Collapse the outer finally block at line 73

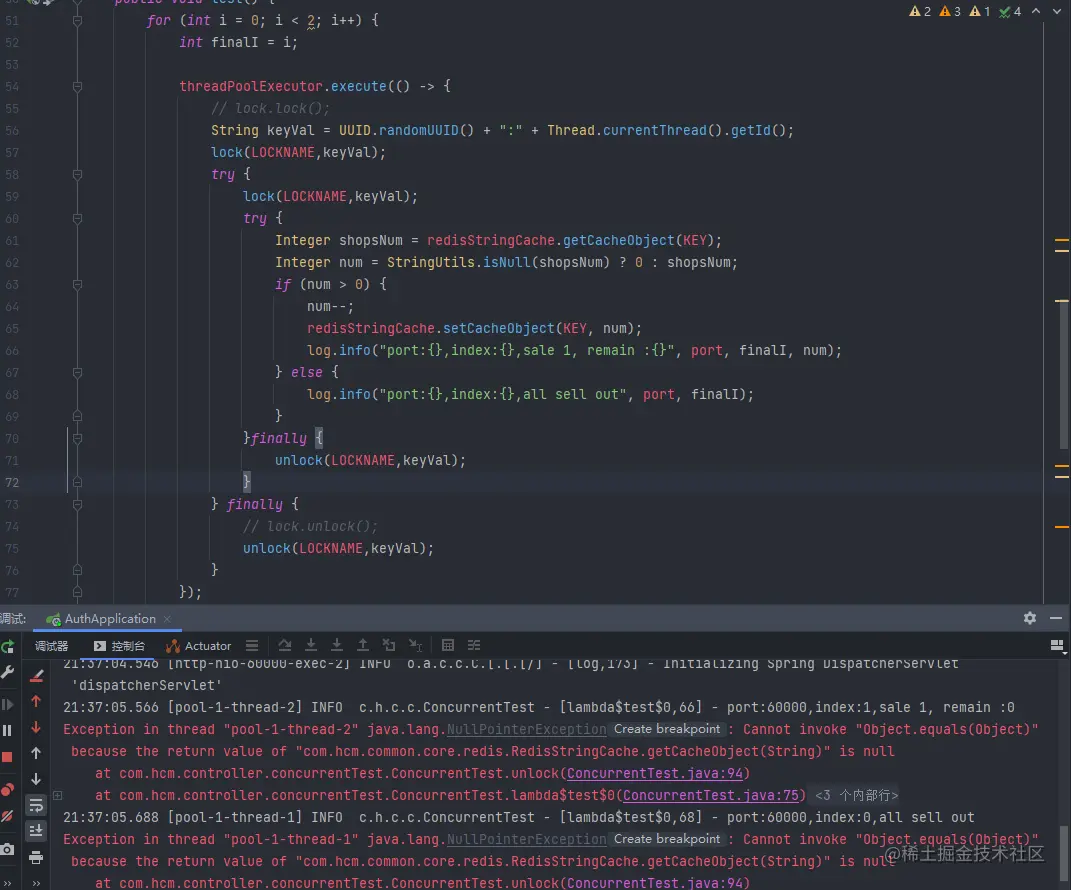tap(77, 505)
